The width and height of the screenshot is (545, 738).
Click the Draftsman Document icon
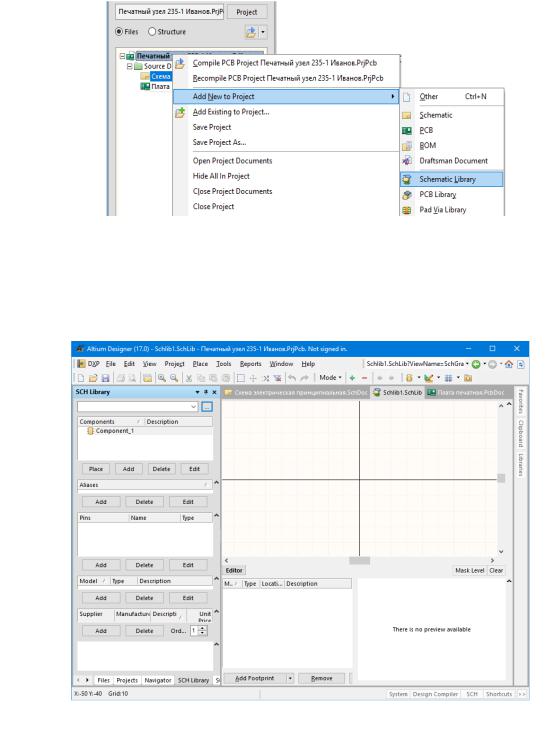[407, 161]
